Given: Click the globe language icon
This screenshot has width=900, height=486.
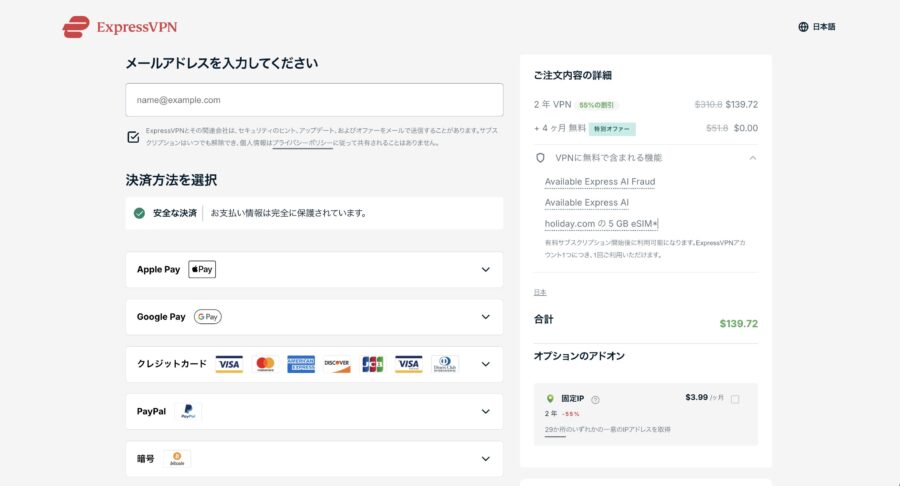Looking at the screenshot, I should click(x=803, y=27).
